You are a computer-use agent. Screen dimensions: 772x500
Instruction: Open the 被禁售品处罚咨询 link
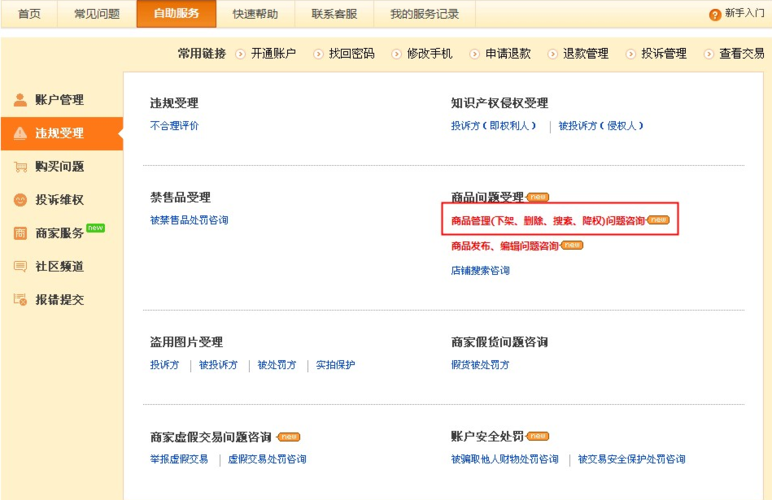point(189,220)
